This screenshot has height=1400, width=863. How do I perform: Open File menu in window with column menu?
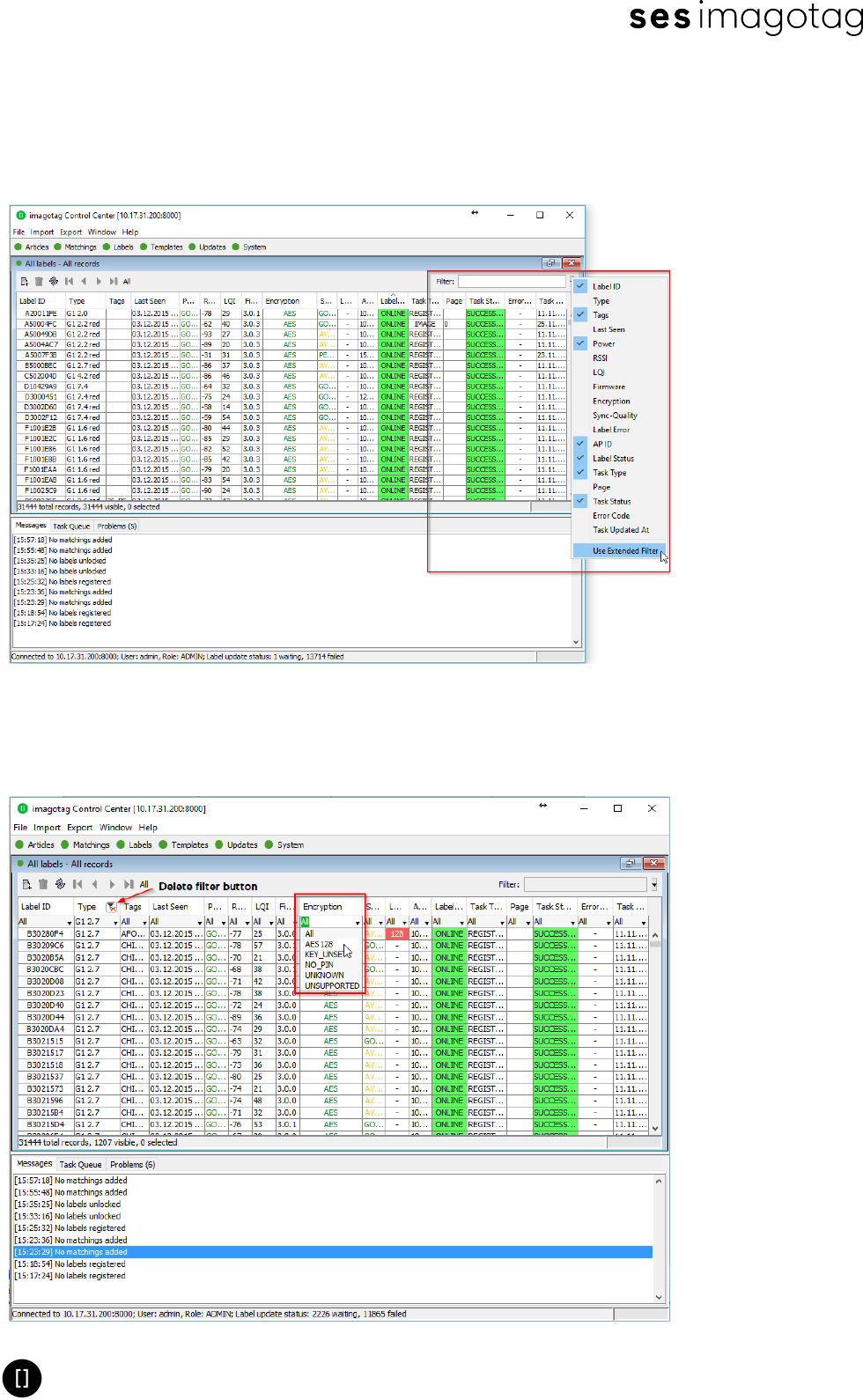point(18,232)
